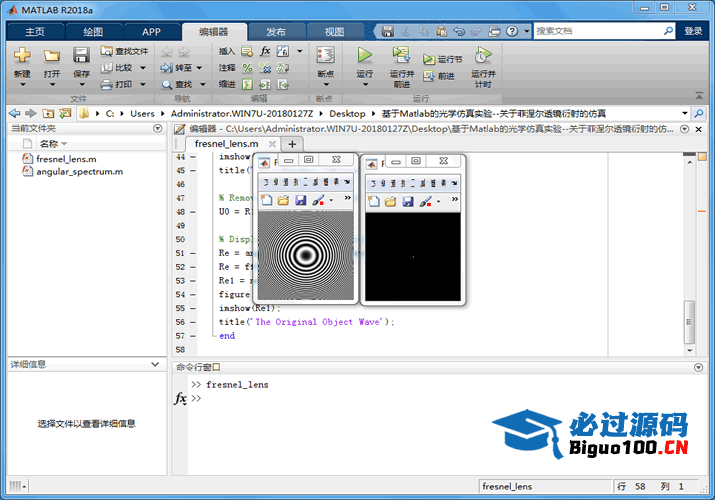Viewport: 715px width, 500px height.
Task: Click the Open (打开) folder icon
Action: (x=52, y=56)
